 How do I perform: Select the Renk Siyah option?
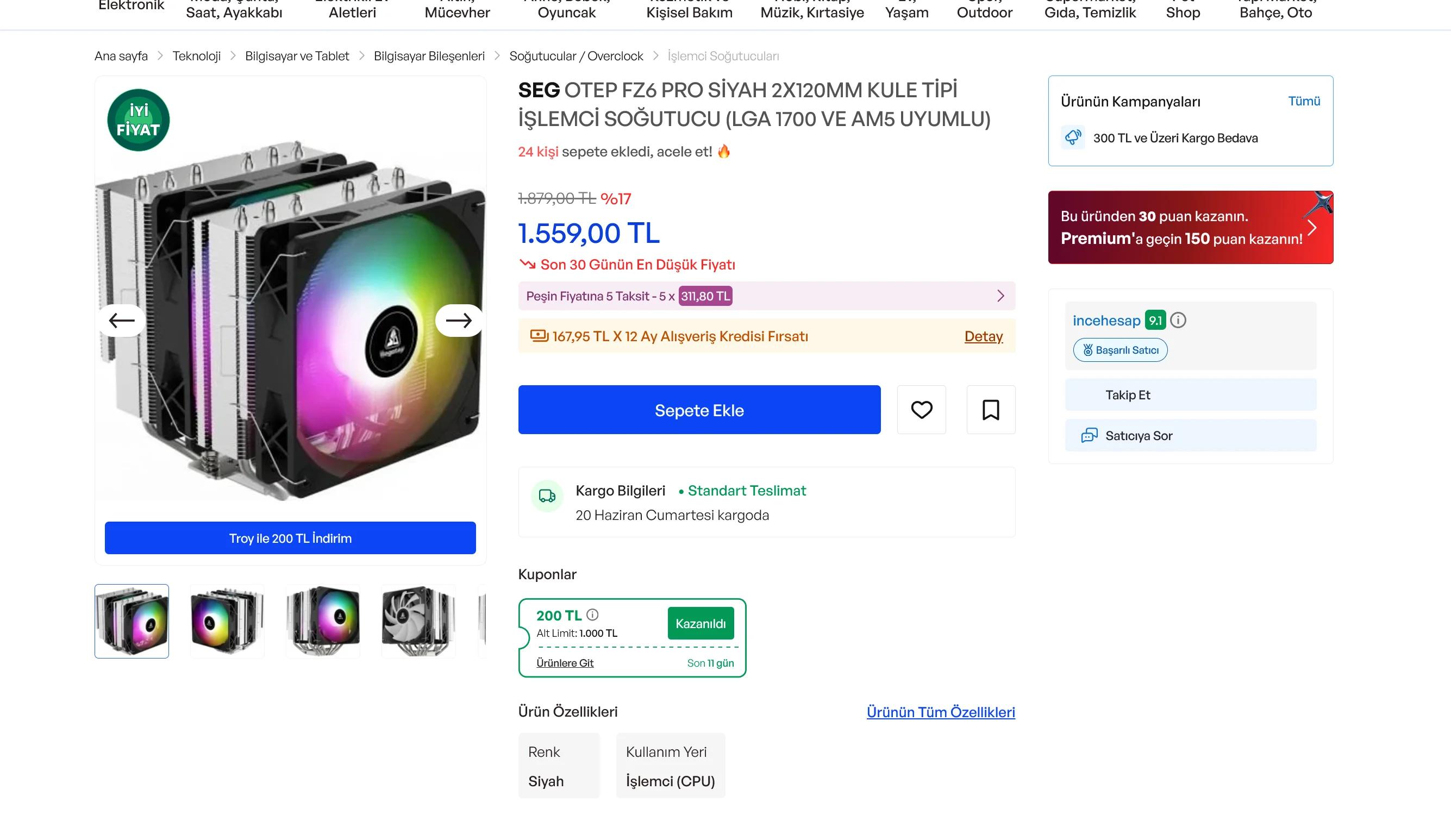tap(559, 766)
